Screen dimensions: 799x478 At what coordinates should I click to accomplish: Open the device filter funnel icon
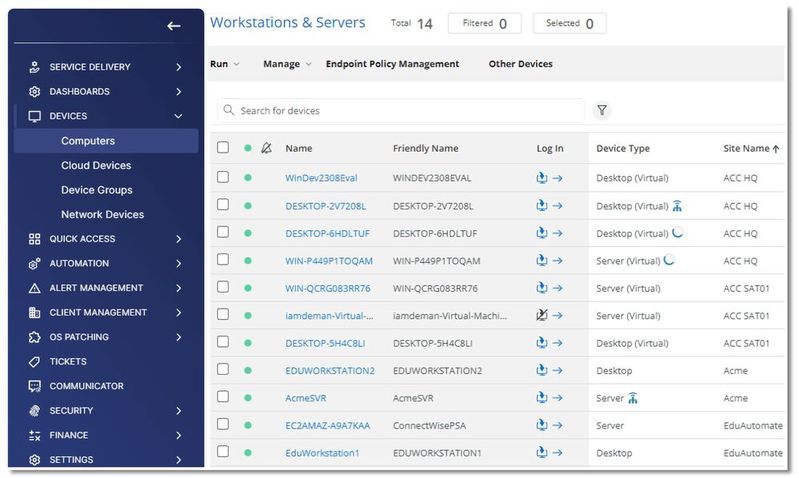[x=602, y=110]
